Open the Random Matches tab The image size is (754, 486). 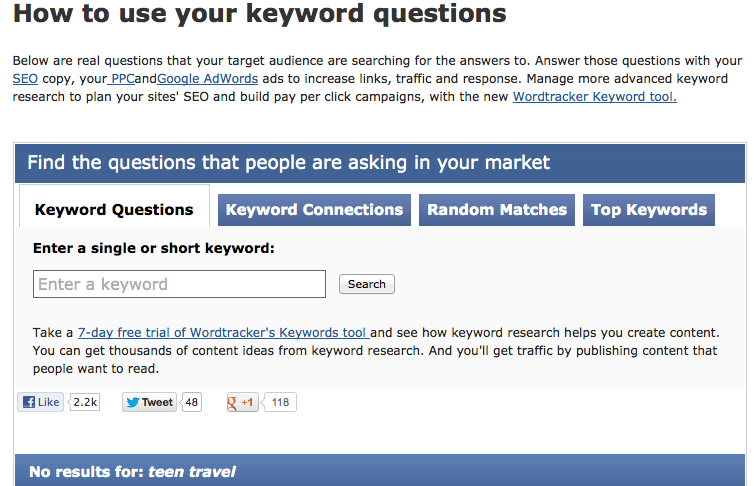point(497,210)
